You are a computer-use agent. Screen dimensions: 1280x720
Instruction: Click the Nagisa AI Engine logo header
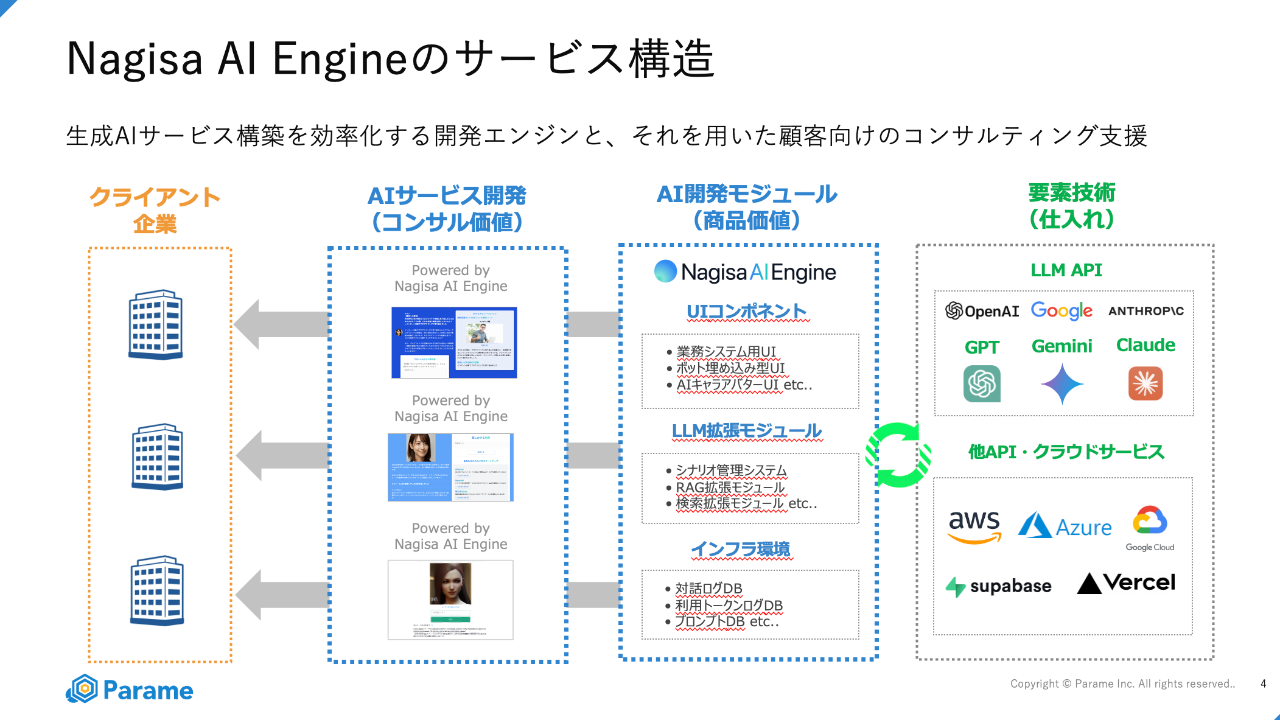(x=745, y=271)
